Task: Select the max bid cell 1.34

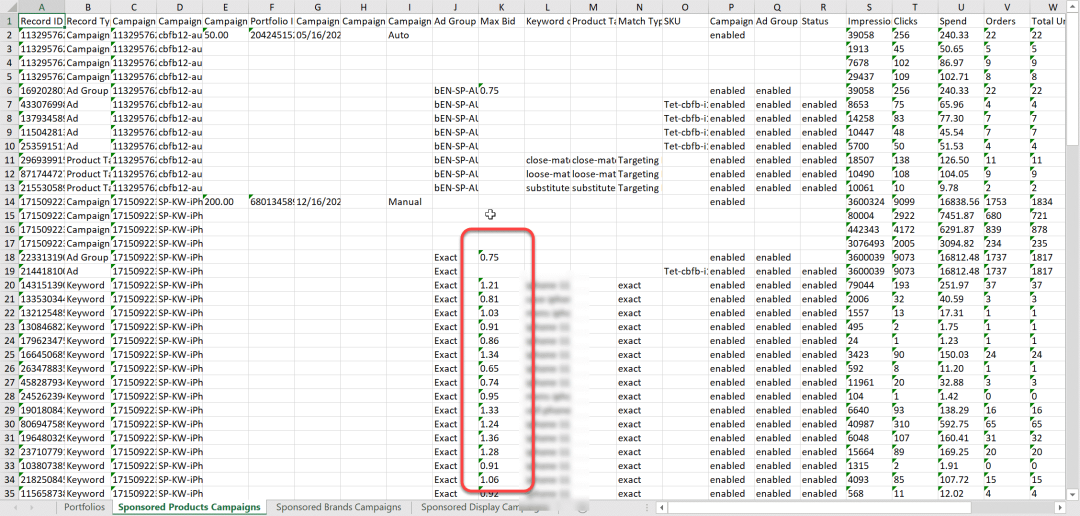Action: 501,354
